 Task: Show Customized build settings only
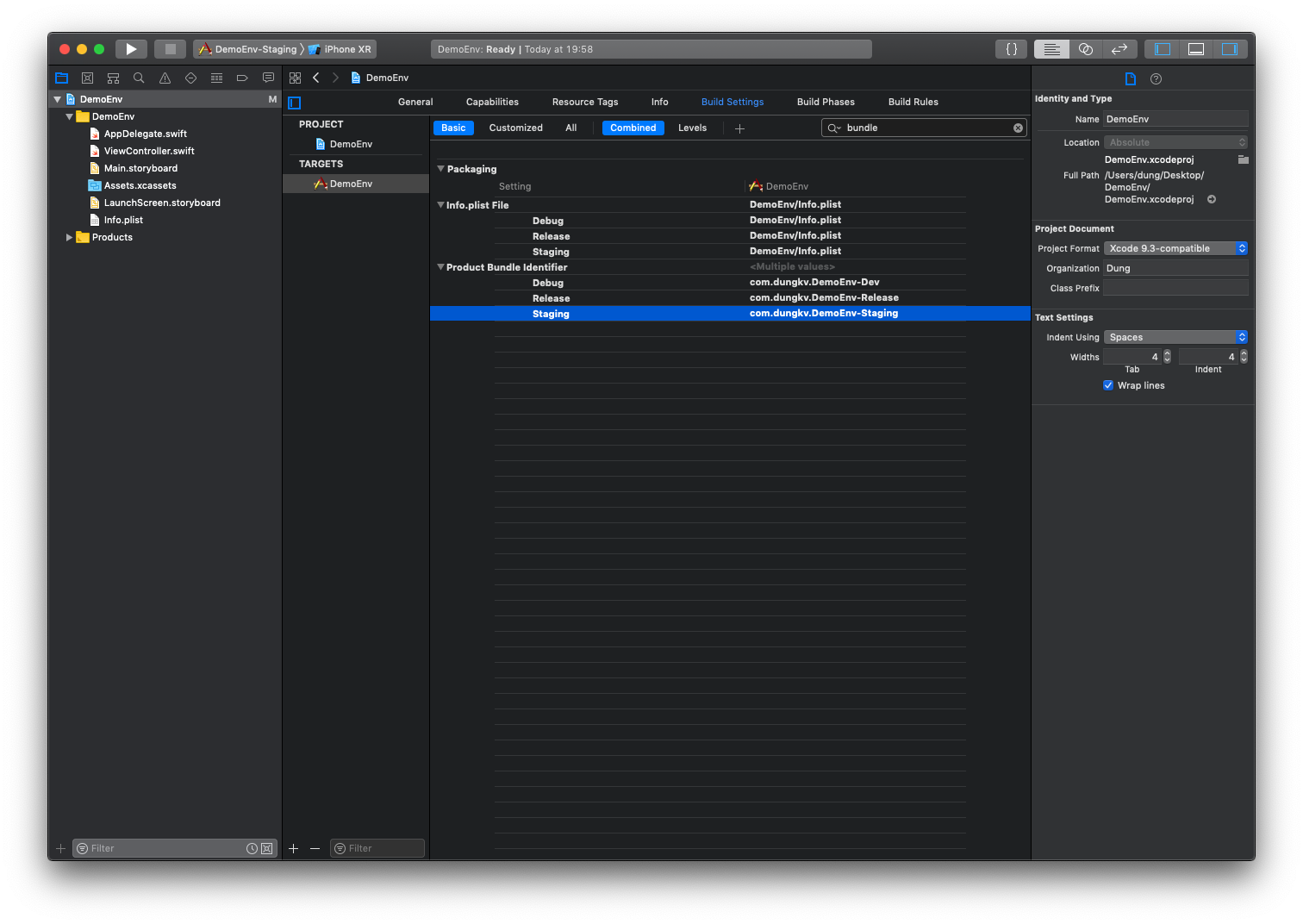coord(515,128)
